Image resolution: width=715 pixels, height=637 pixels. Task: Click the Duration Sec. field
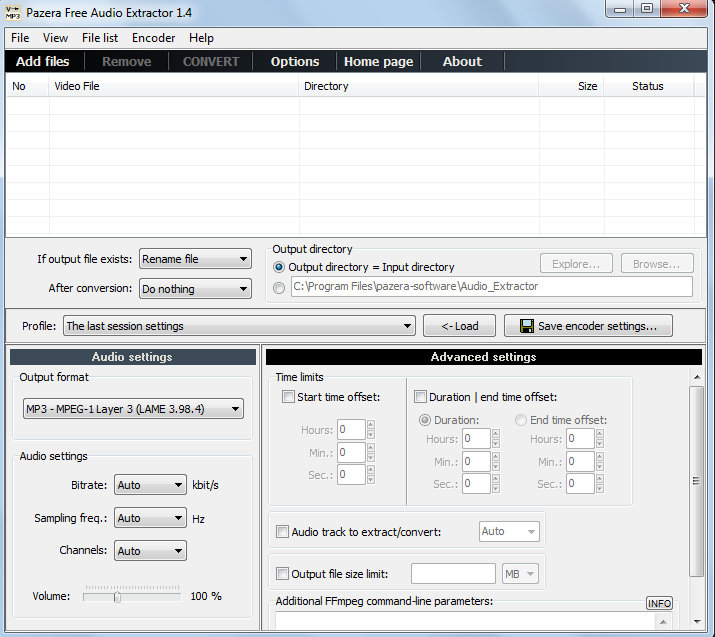click(x=476, y=483)
